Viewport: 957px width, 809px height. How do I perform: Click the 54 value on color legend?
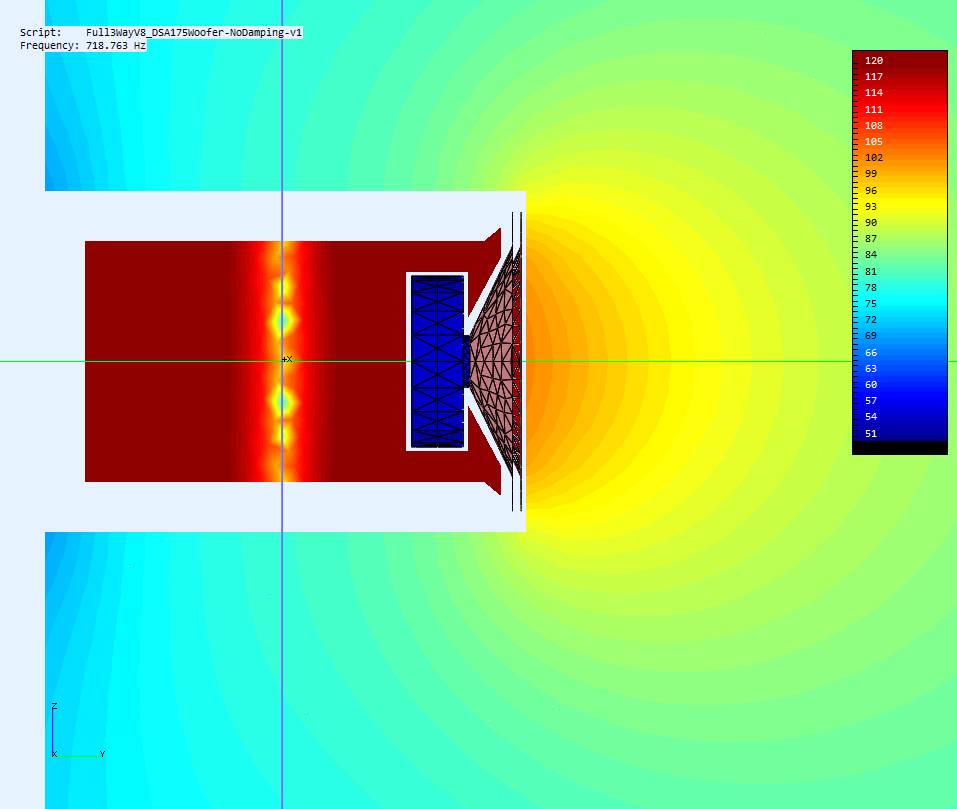tap(871, 417)
